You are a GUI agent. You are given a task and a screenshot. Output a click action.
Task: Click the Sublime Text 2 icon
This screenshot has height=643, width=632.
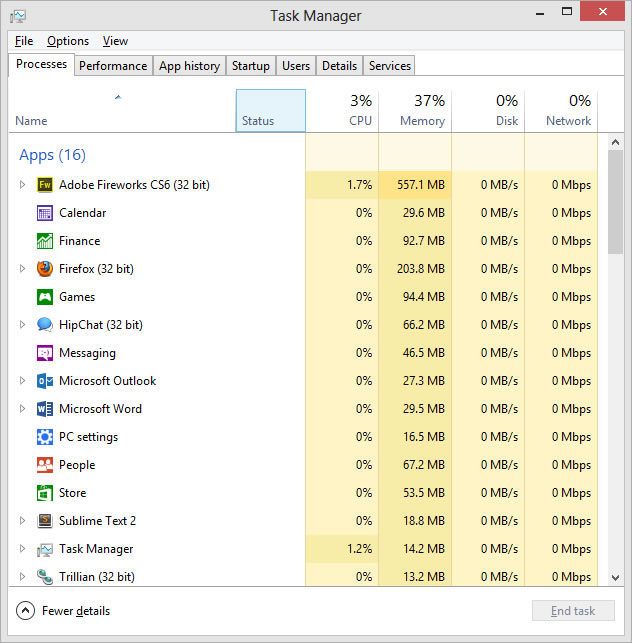tap(45, 521)
